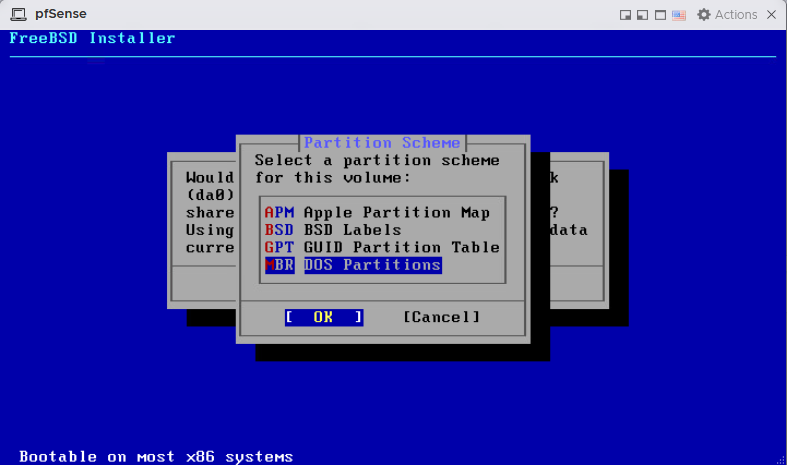Select GPT GUID Partition Table scheme
The height and width of the screenshot is (465, 787).
tap(382, 247)
